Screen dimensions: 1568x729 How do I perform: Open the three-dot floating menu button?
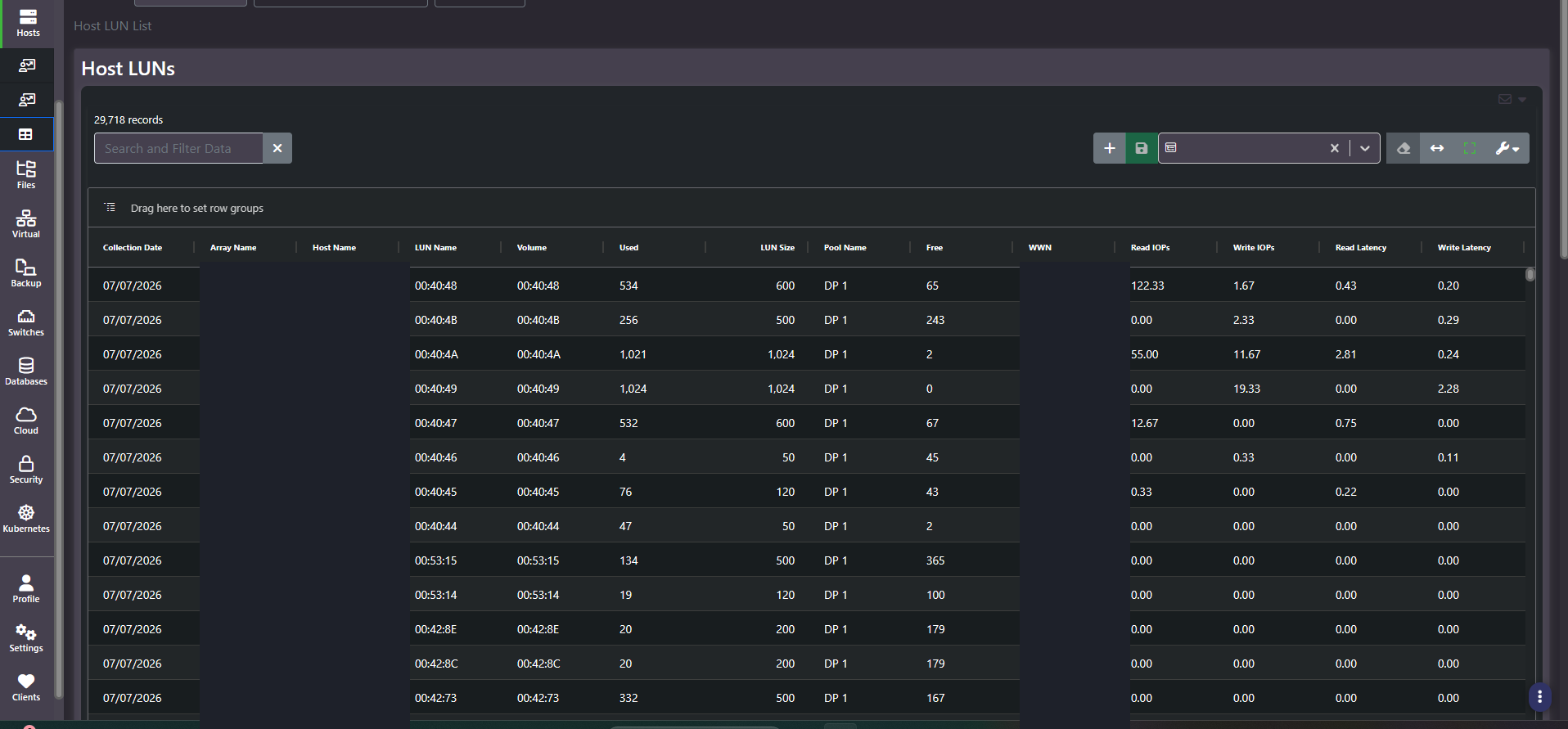pyautogui.click(x=1539, y=697)
